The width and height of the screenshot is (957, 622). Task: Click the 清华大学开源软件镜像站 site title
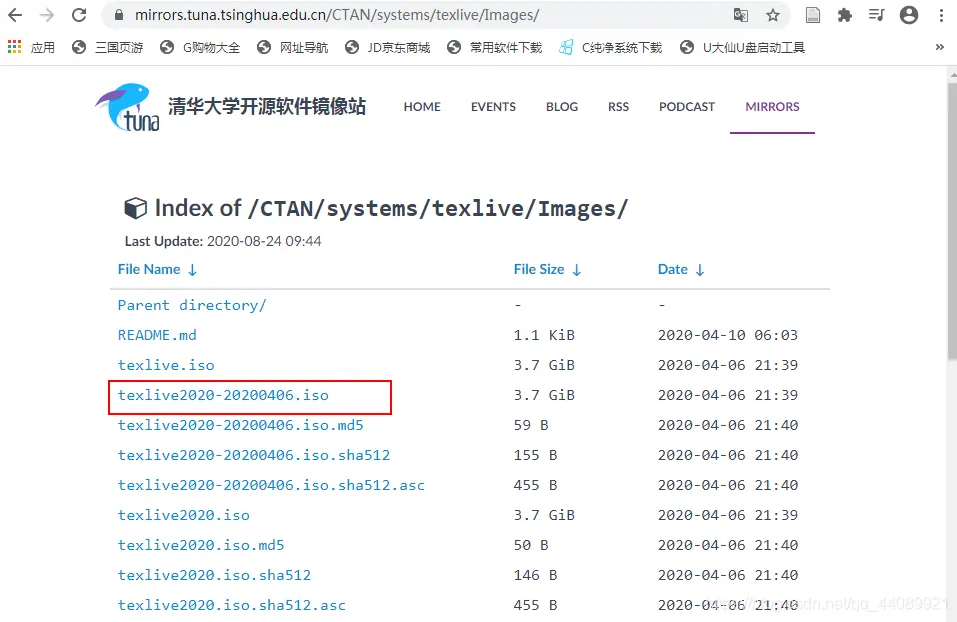pos(267,106)
